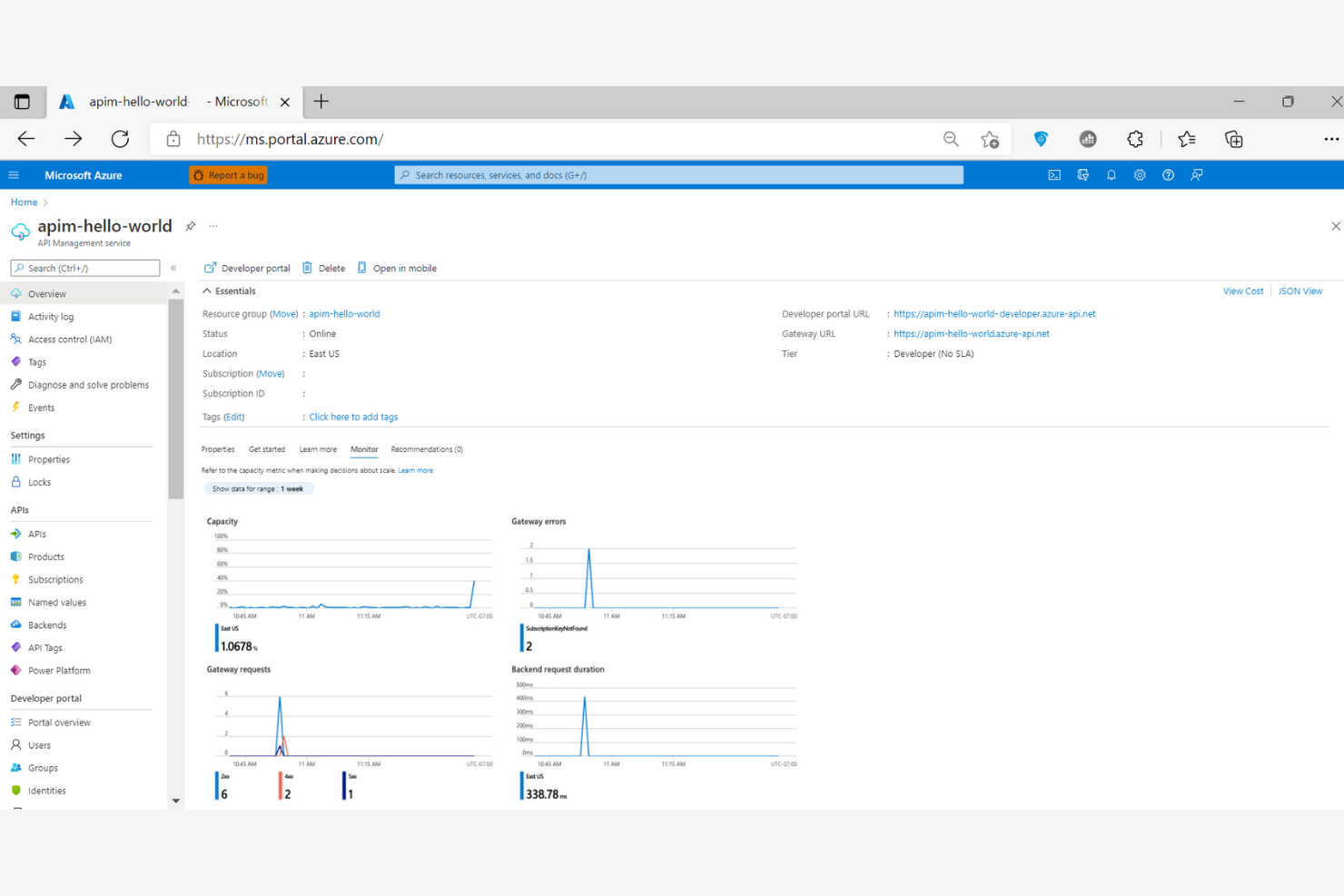Open the Help question mark icon

tap(1169, 175)
